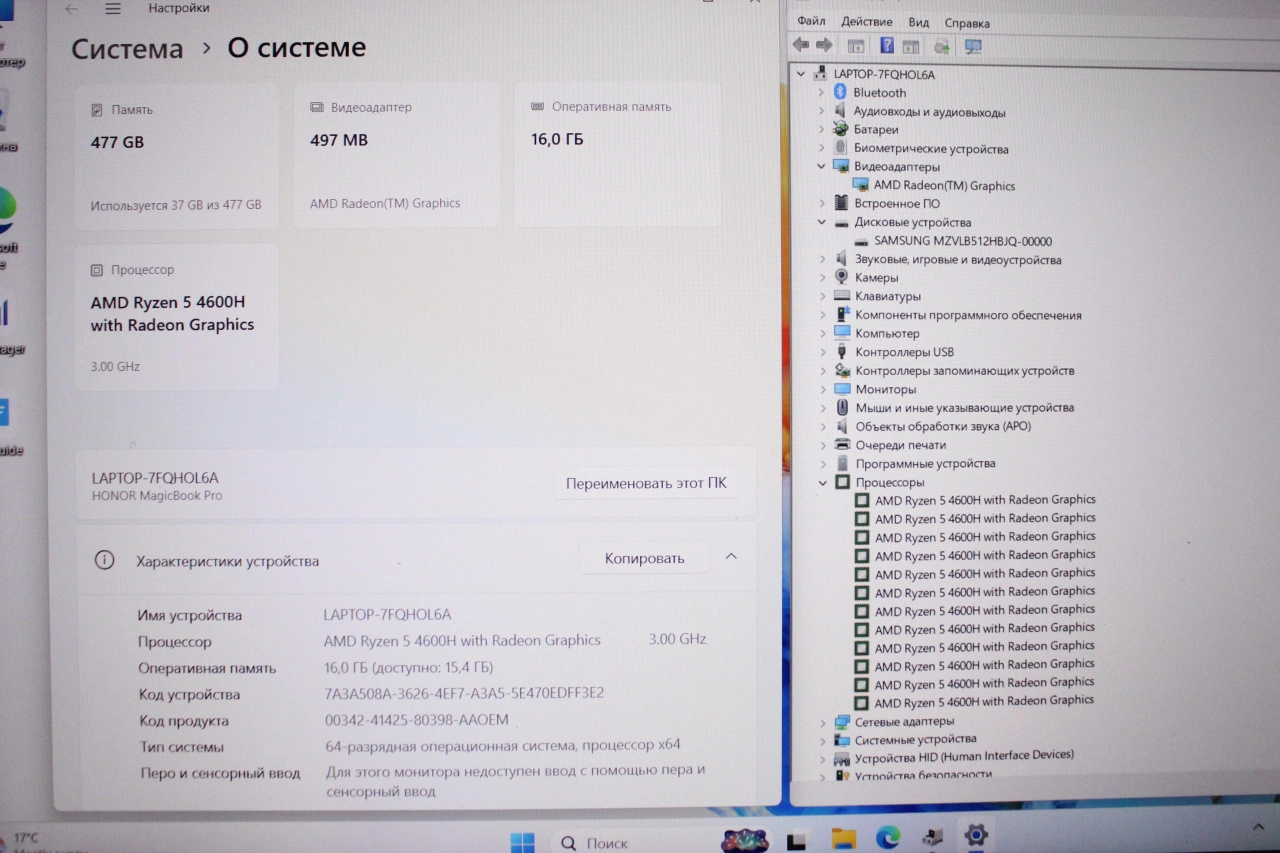Toggle the console tree toolbar icon
1280x853 pixels.
[x=856, y=46]
